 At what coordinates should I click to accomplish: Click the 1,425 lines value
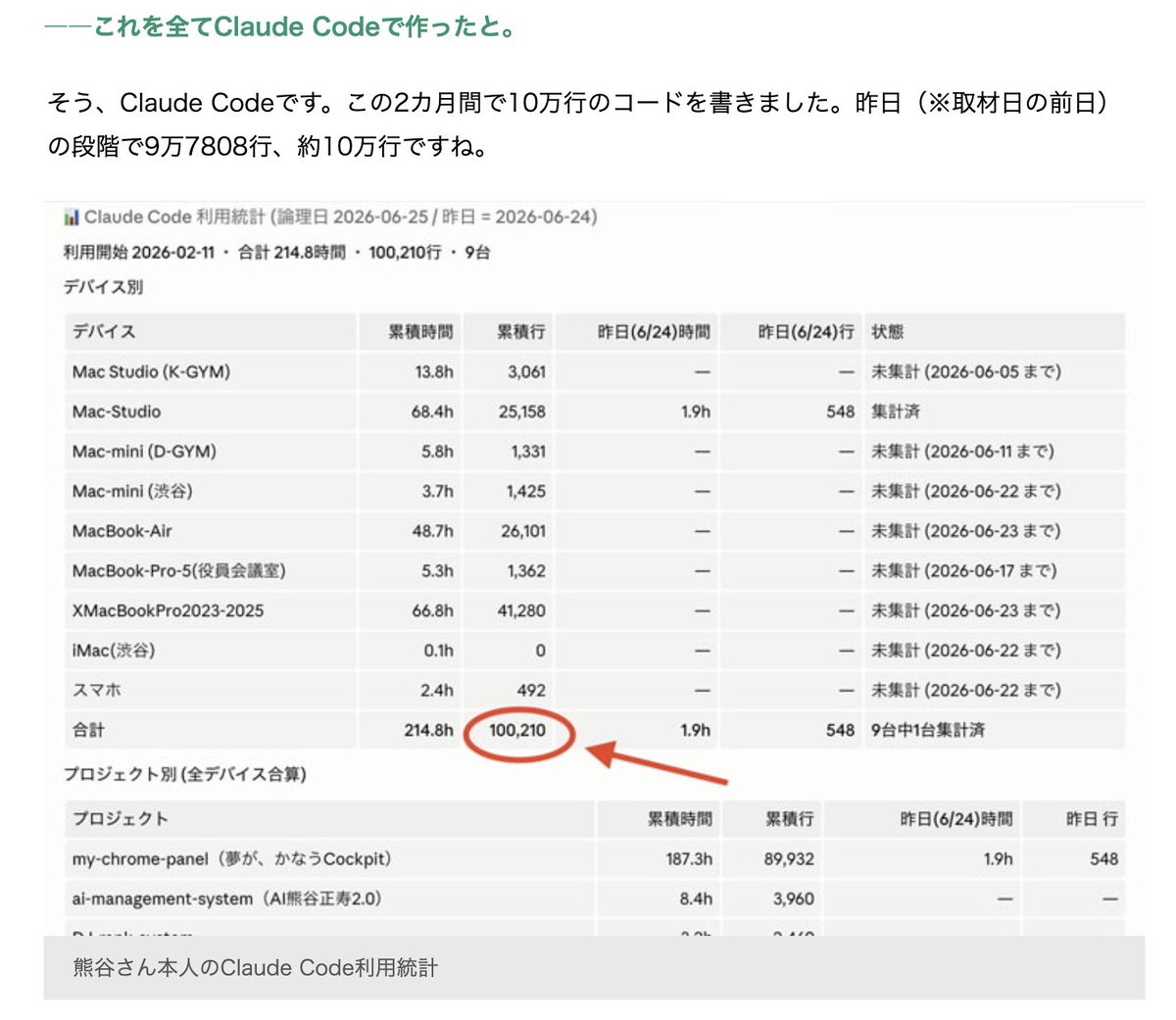tap(526, 491)
